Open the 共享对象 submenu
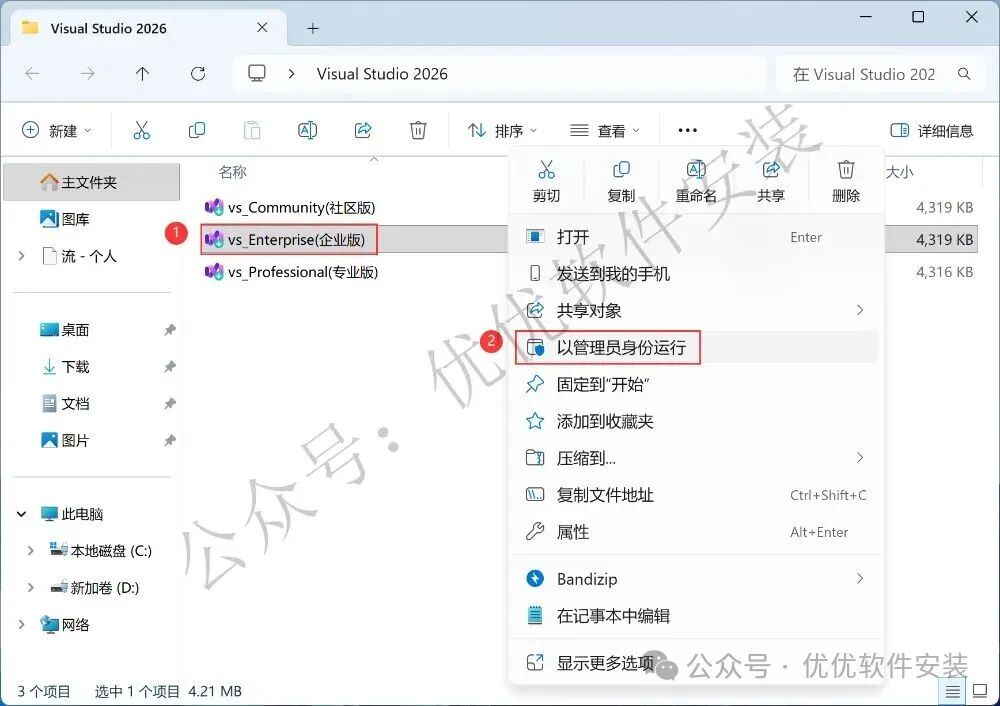This screenshot has width=1000, height=706. click(696, 311)
